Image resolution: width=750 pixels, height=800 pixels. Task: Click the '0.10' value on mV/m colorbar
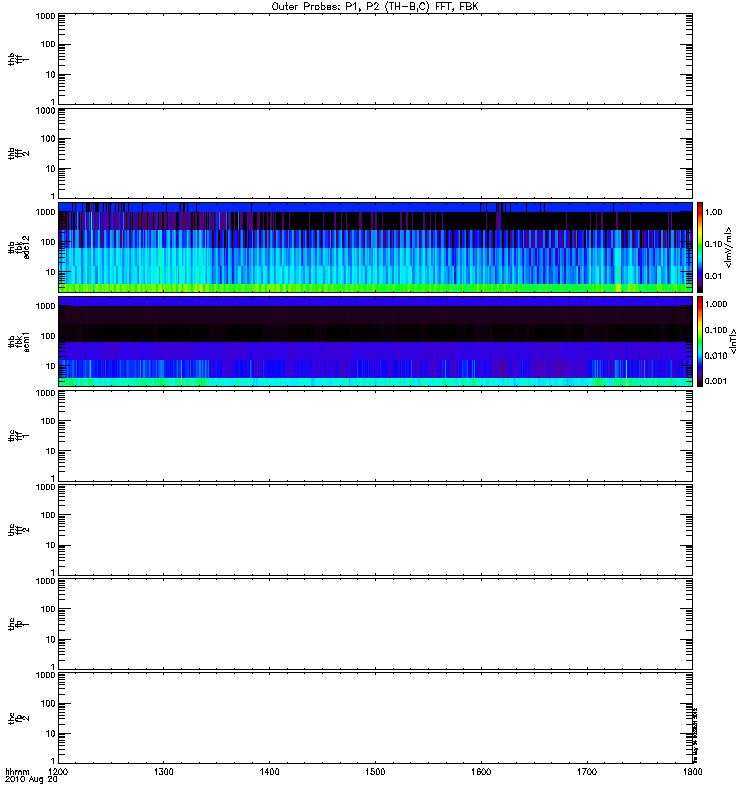(x=713, y=244)
